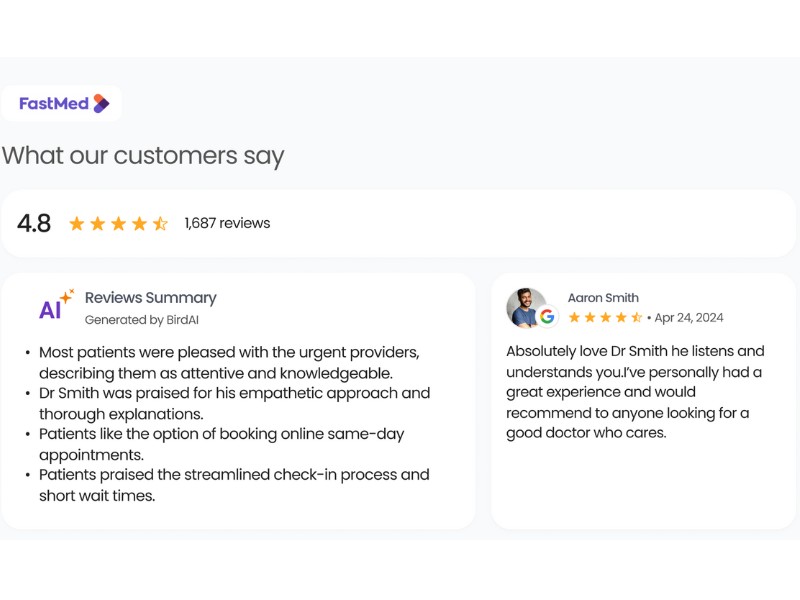Click the 1,687 reviews link

pyautogui.click(x=227, y=223)
